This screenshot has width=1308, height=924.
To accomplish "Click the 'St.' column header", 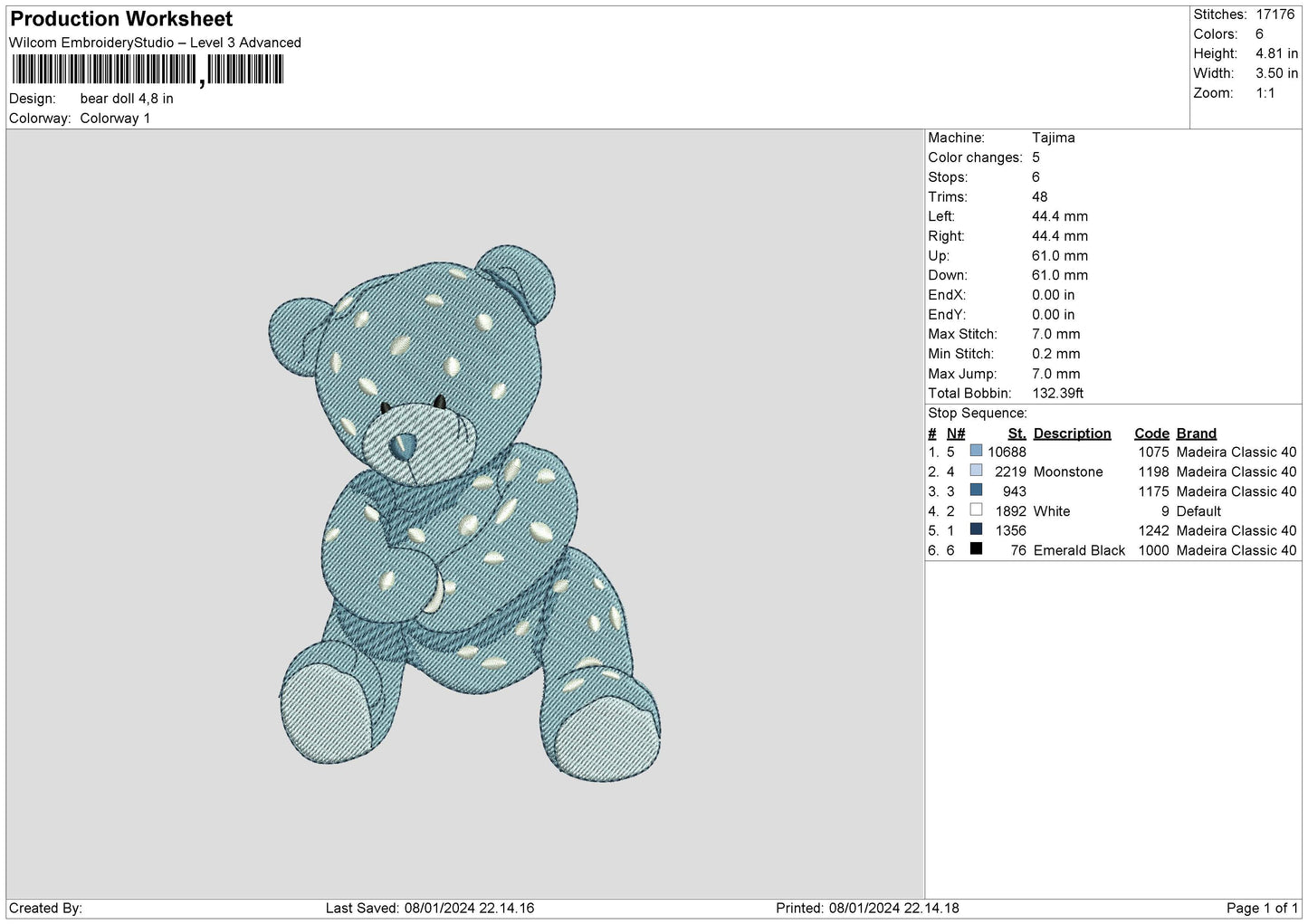I will coord(1017,433).
